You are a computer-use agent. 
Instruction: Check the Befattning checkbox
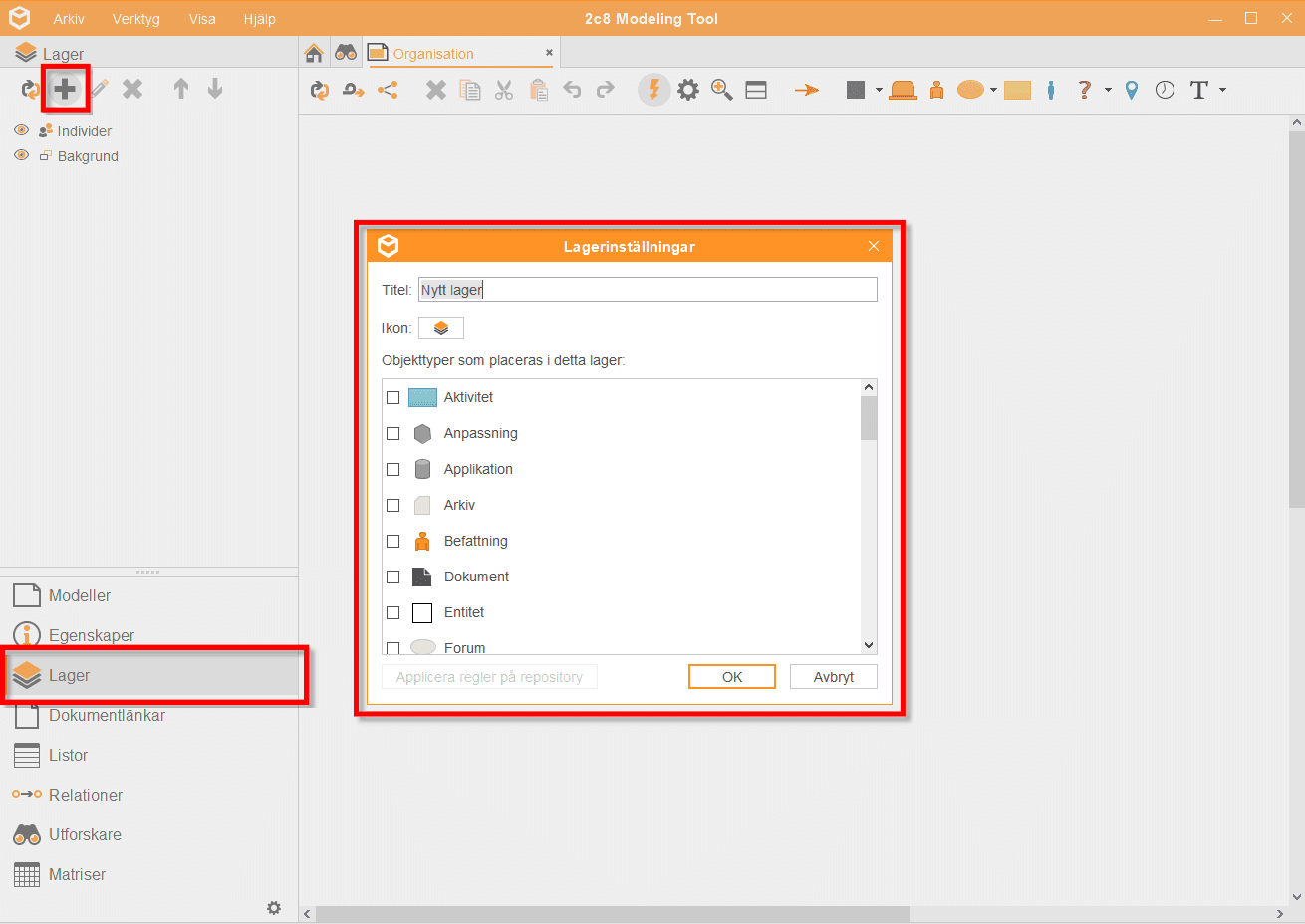(392, 541)
